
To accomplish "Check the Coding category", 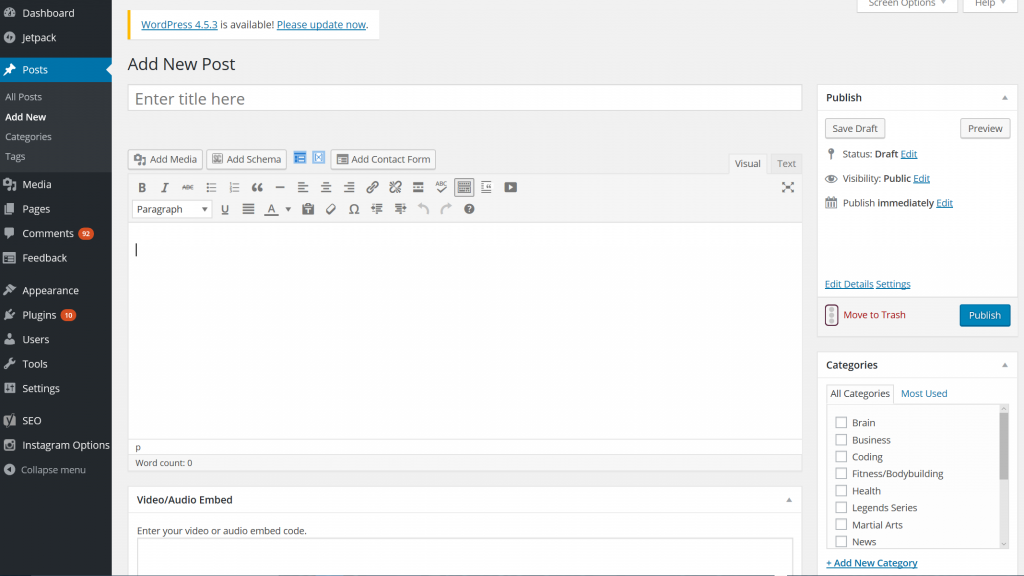I will point(841,456).
